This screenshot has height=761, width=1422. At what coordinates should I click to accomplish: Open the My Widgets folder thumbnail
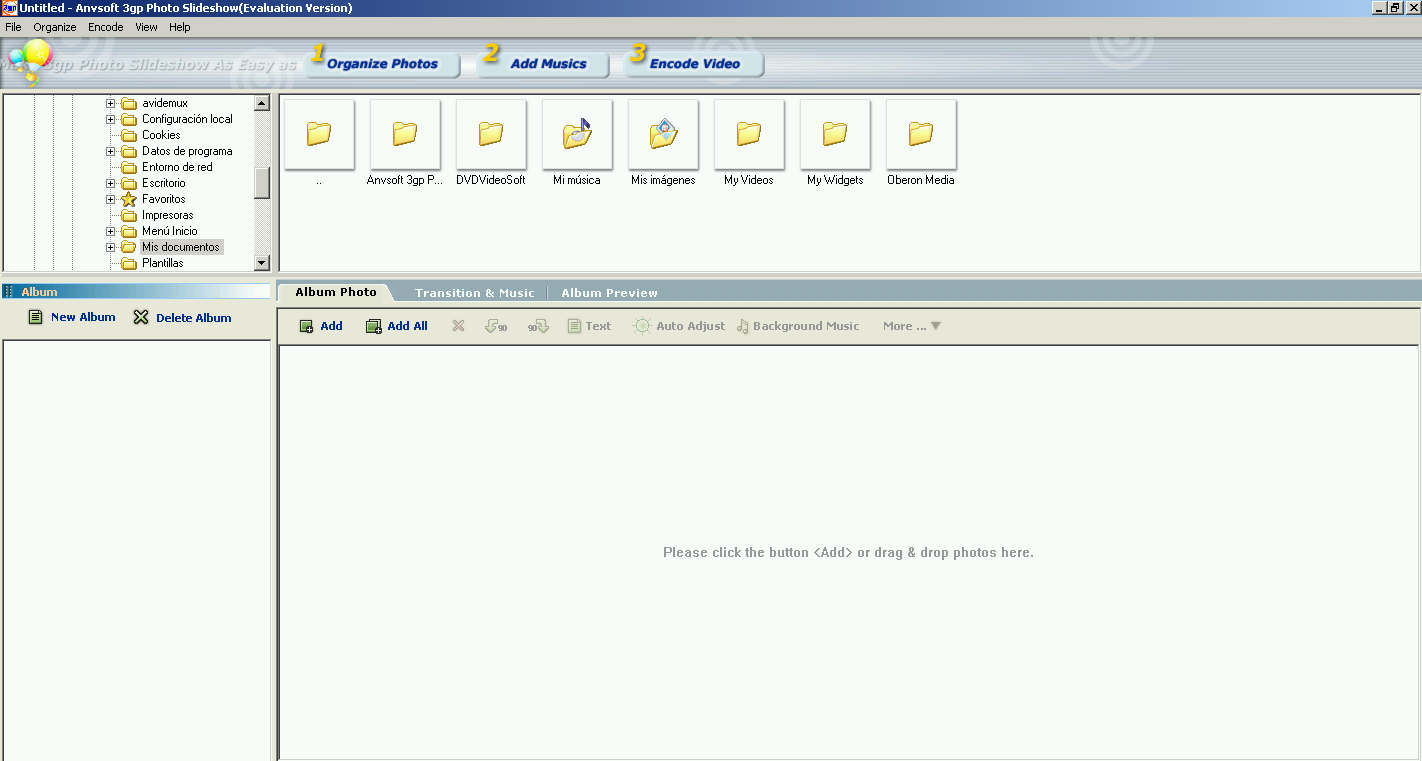pos(835,134)
